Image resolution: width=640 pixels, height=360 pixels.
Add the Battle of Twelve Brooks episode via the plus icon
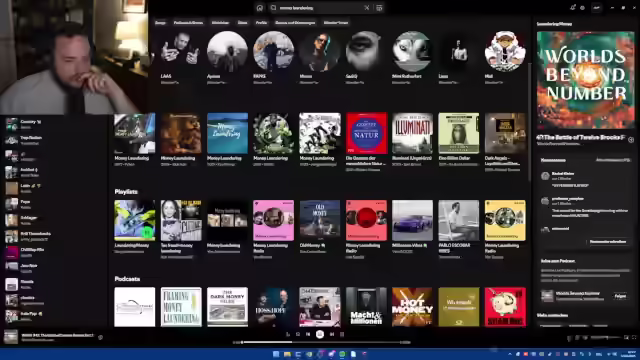click(x=631, y=140)
